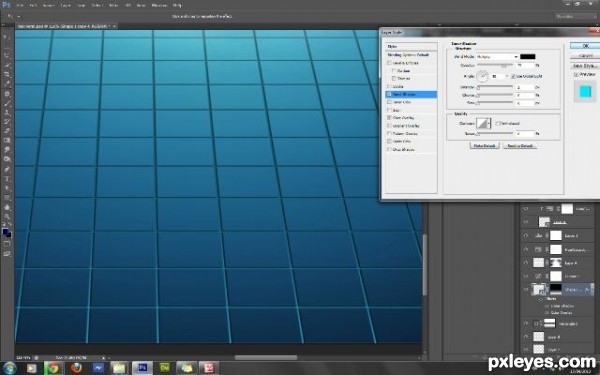Open the black shadow color swatch
600x375 pixels.
pyautogui.click(x=528, y=57)
